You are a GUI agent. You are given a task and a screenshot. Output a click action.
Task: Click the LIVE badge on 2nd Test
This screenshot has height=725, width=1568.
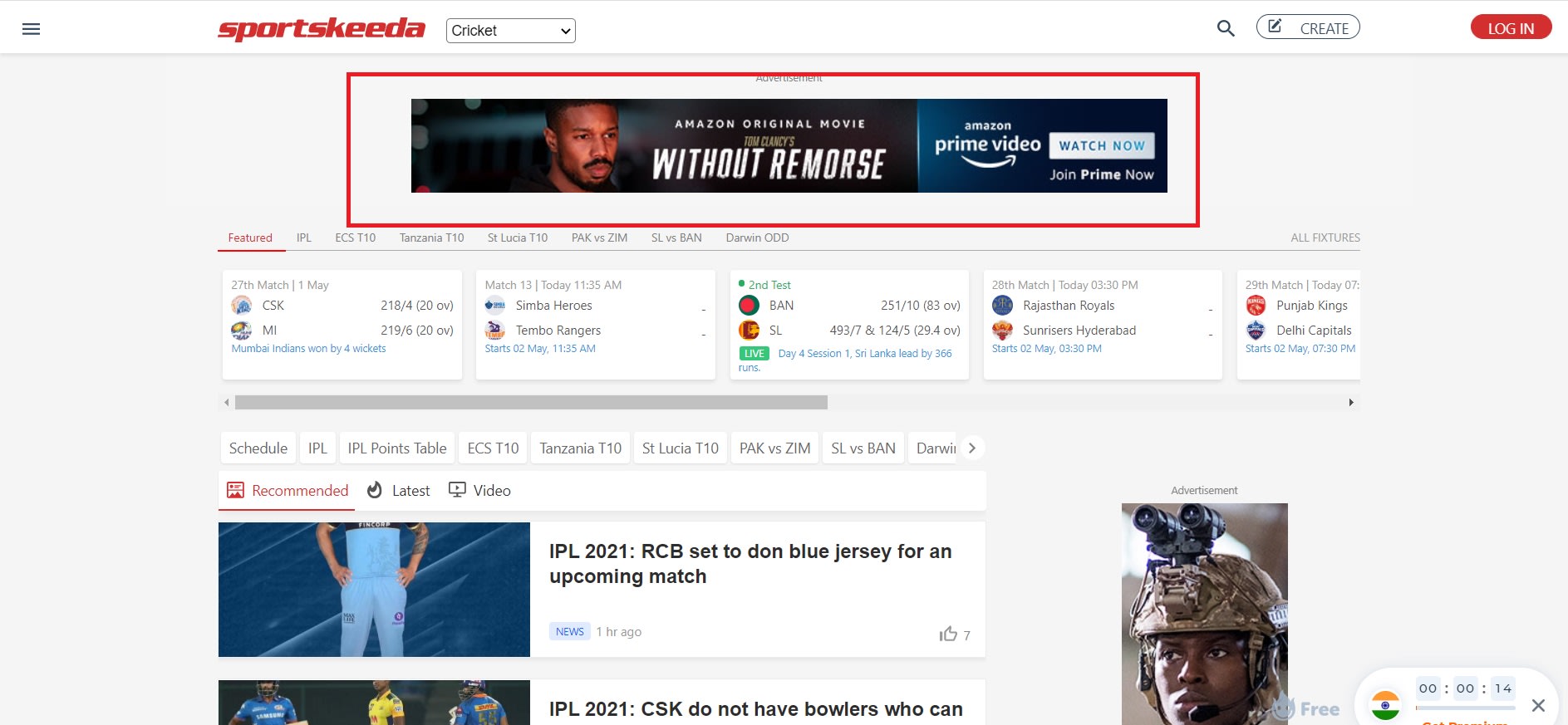(755, 354)
